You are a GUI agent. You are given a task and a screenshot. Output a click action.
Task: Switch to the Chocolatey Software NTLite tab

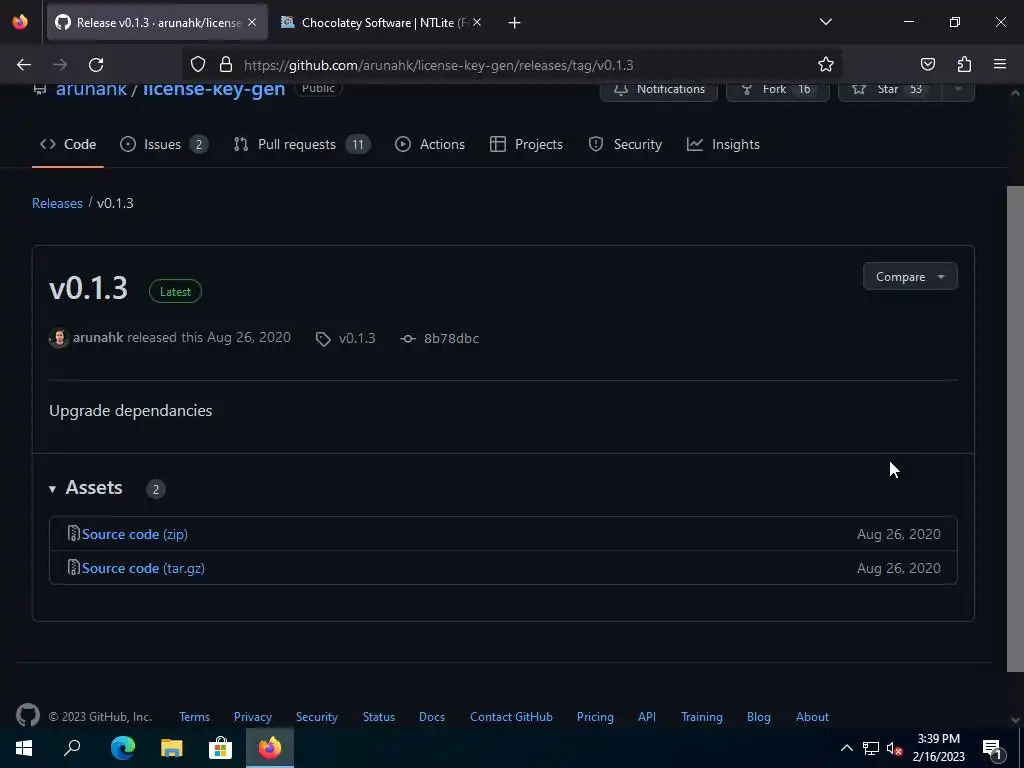[382, 23]
